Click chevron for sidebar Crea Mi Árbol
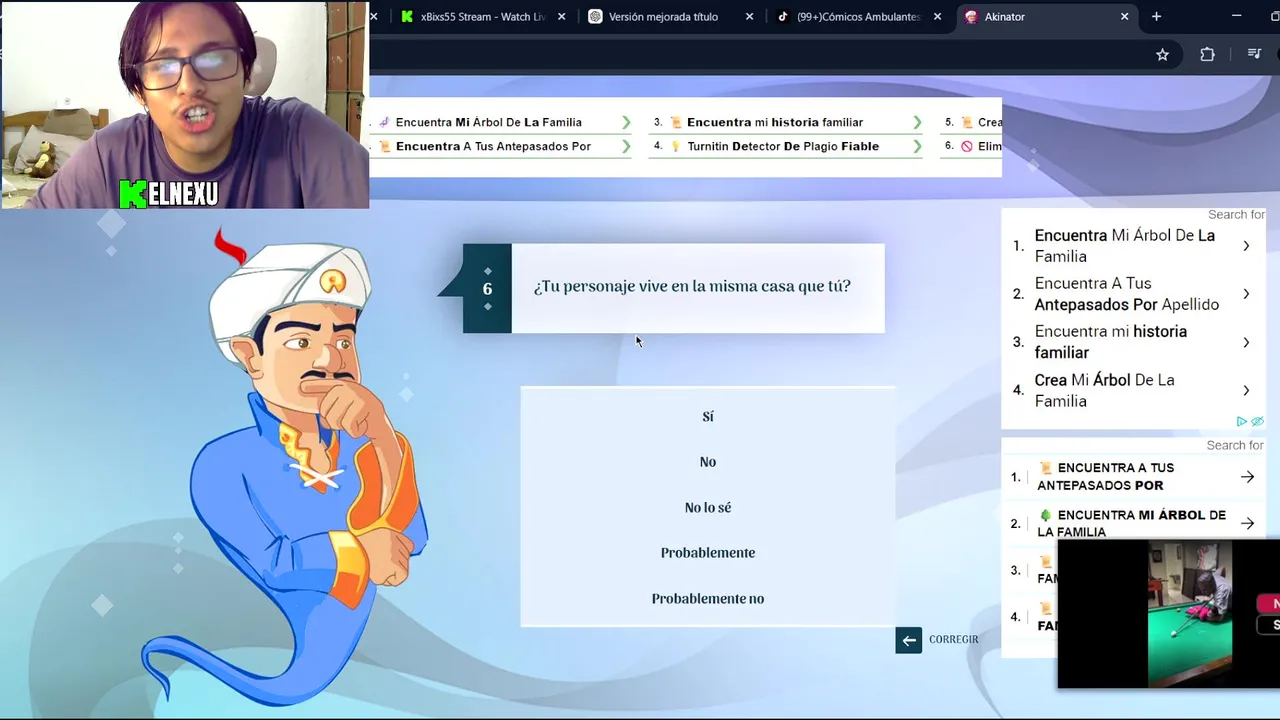1280x720 pixels. click(1246, 390)
